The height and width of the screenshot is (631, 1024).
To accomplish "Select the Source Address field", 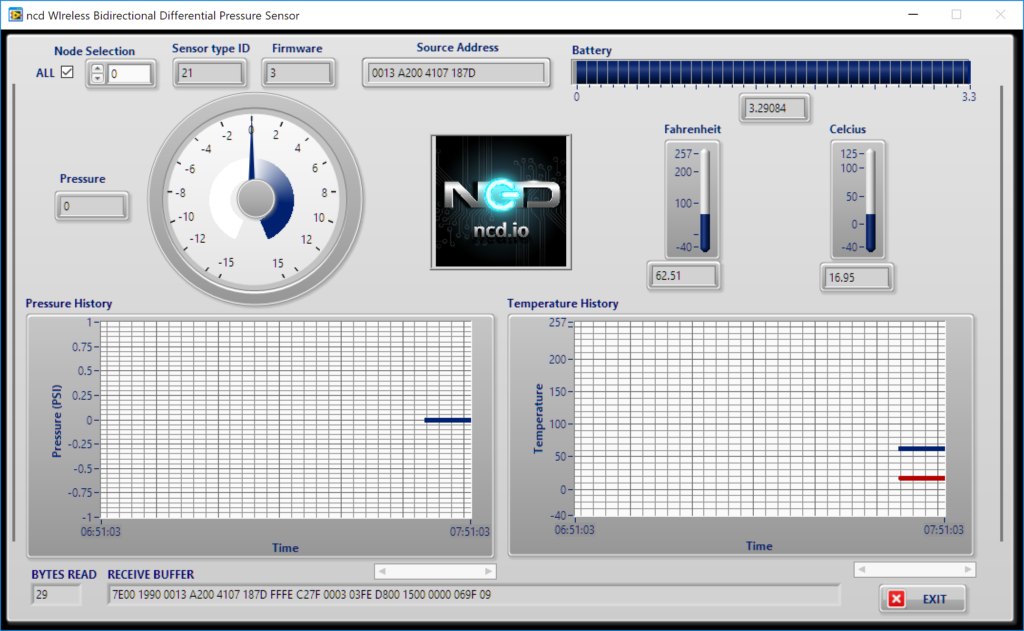I will (456, 73).
